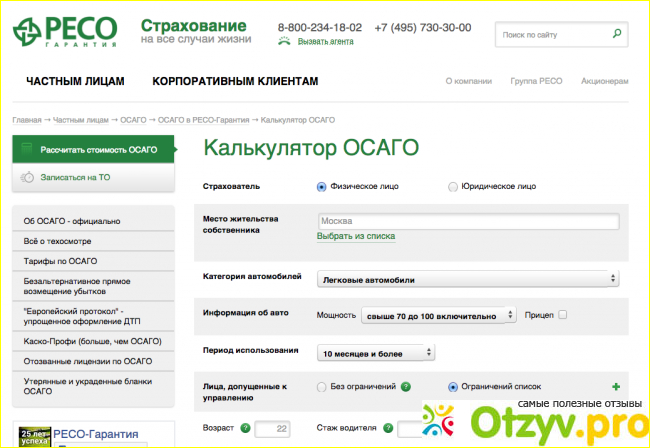Screen dimensions: 650x448
Task: Click help icon next to 'Возраст'
Action: [244, 428]
